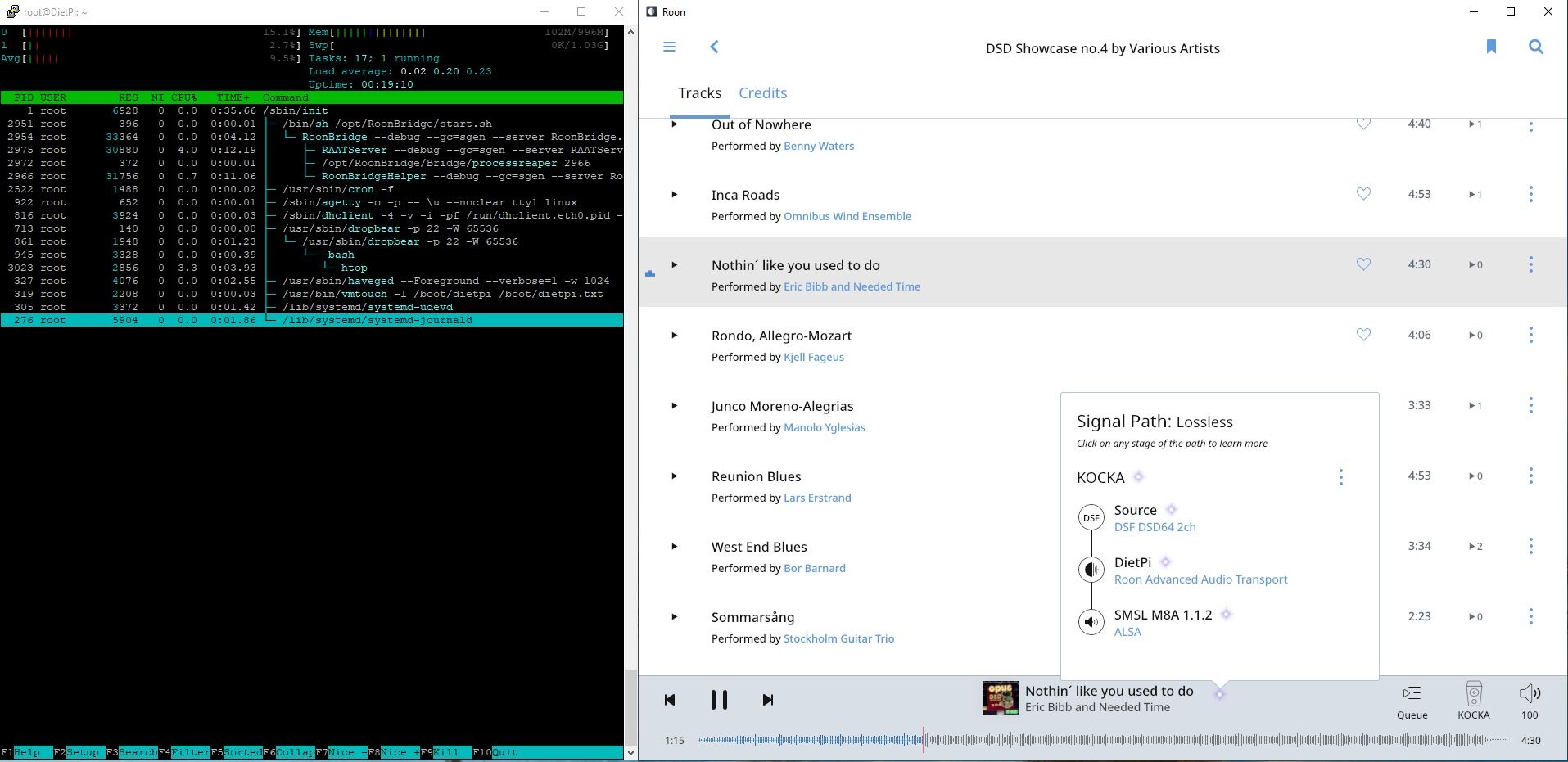Open the Roon bookmarks icon
The width and height of the screenshot is (1568, 762).
[x=1491, y=47]
